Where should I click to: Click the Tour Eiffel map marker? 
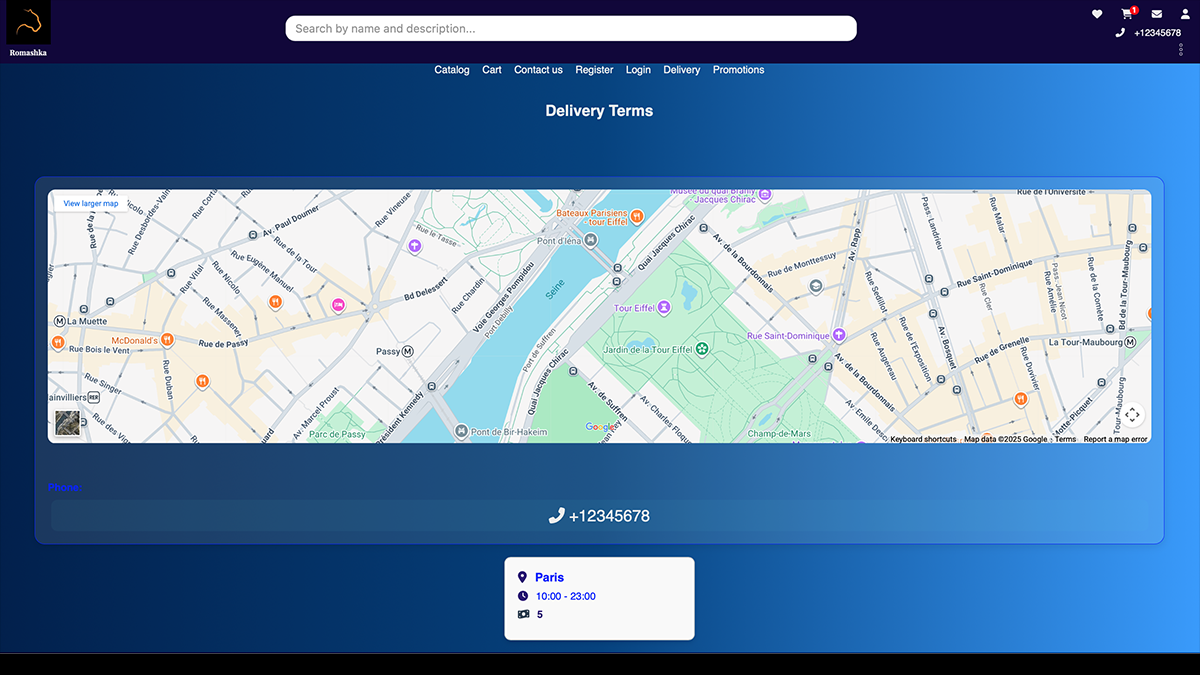663,308
